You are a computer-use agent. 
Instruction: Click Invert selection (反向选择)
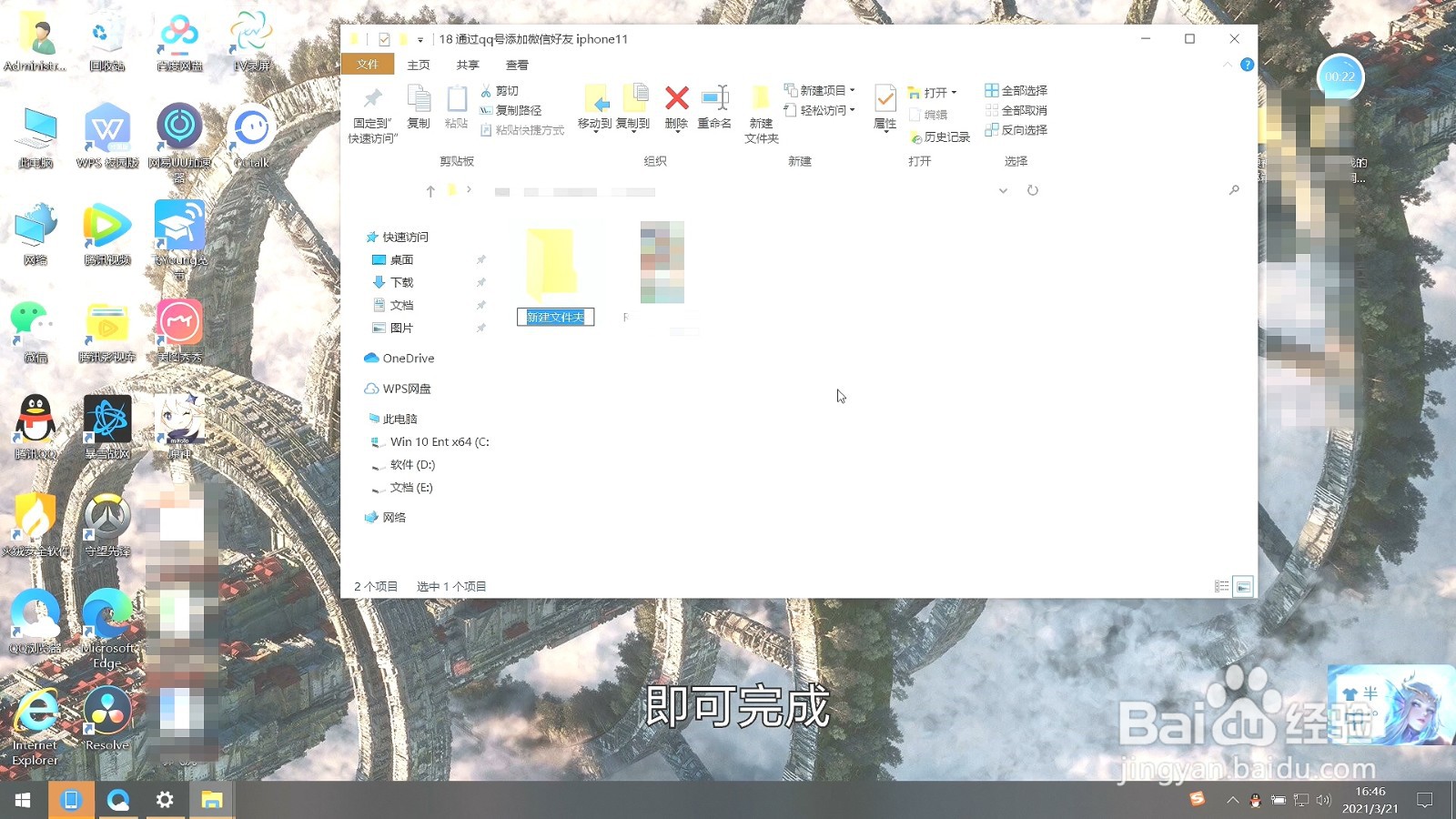coord(1016,130)
